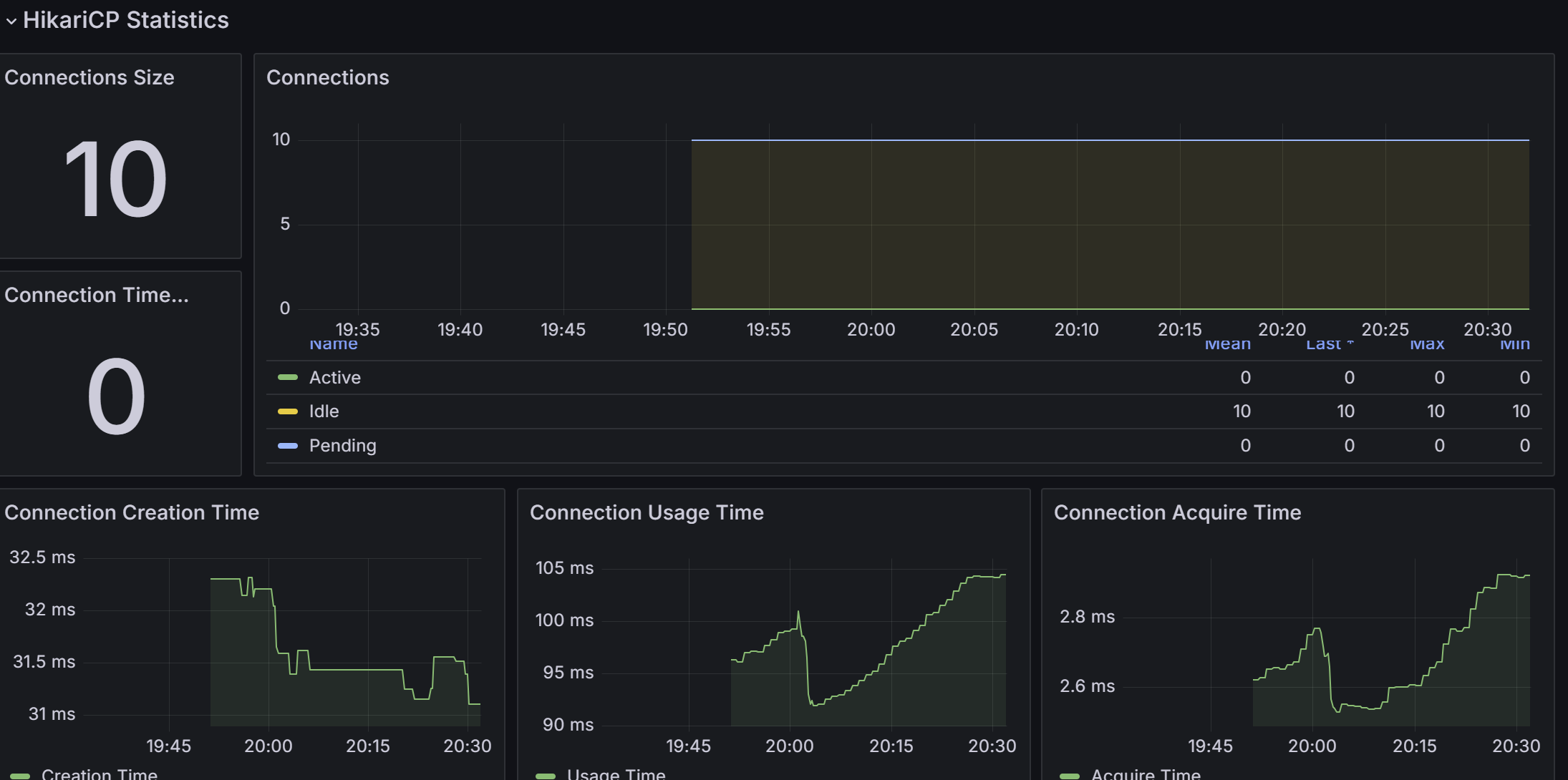Image resolution: width=1568 pixels, height=780 pixels.
Task: Toggle the Pending series in legend
Action: tap(342, 445)
